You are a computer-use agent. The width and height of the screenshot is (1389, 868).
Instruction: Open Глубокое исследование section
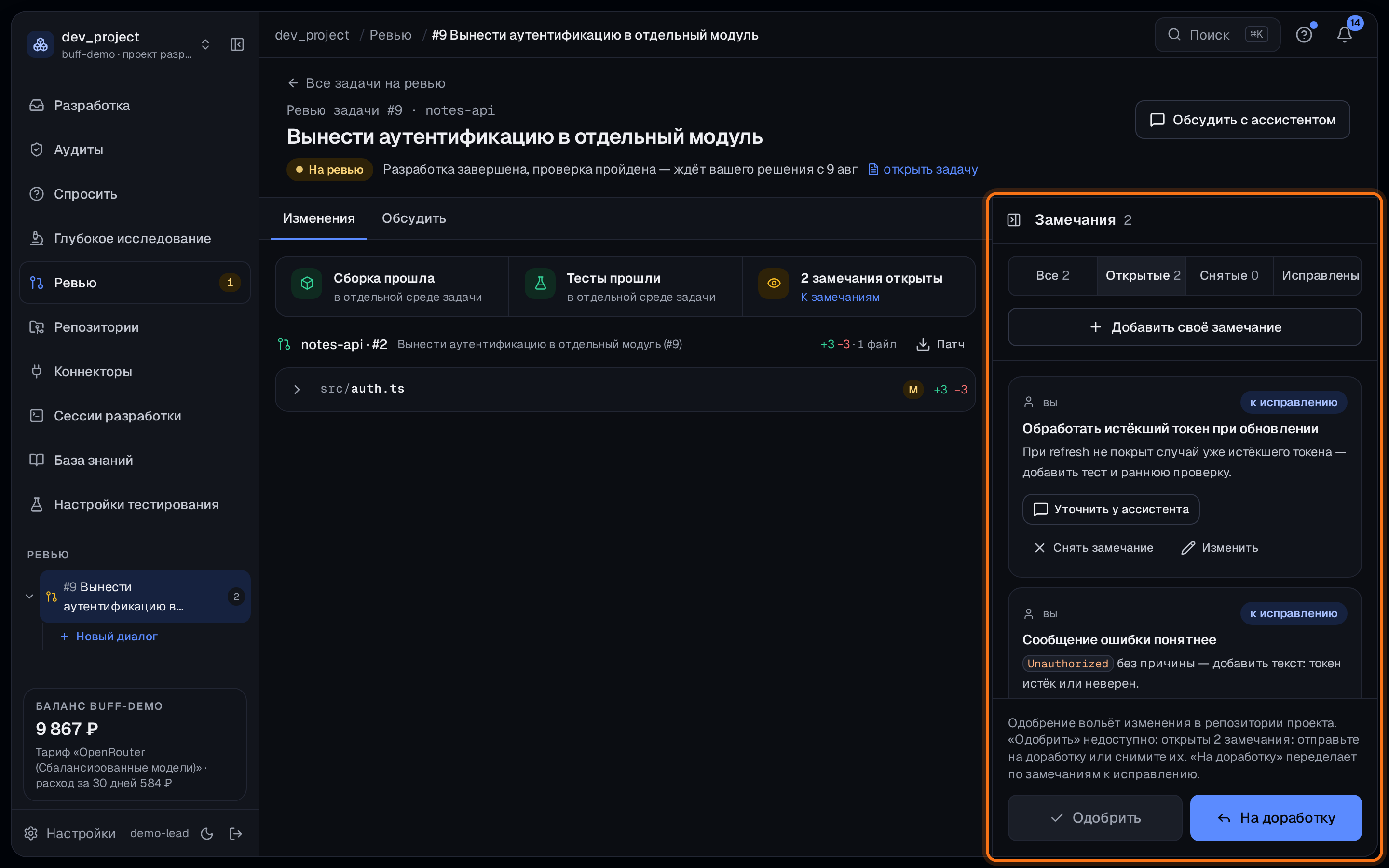tap(135, 238)
